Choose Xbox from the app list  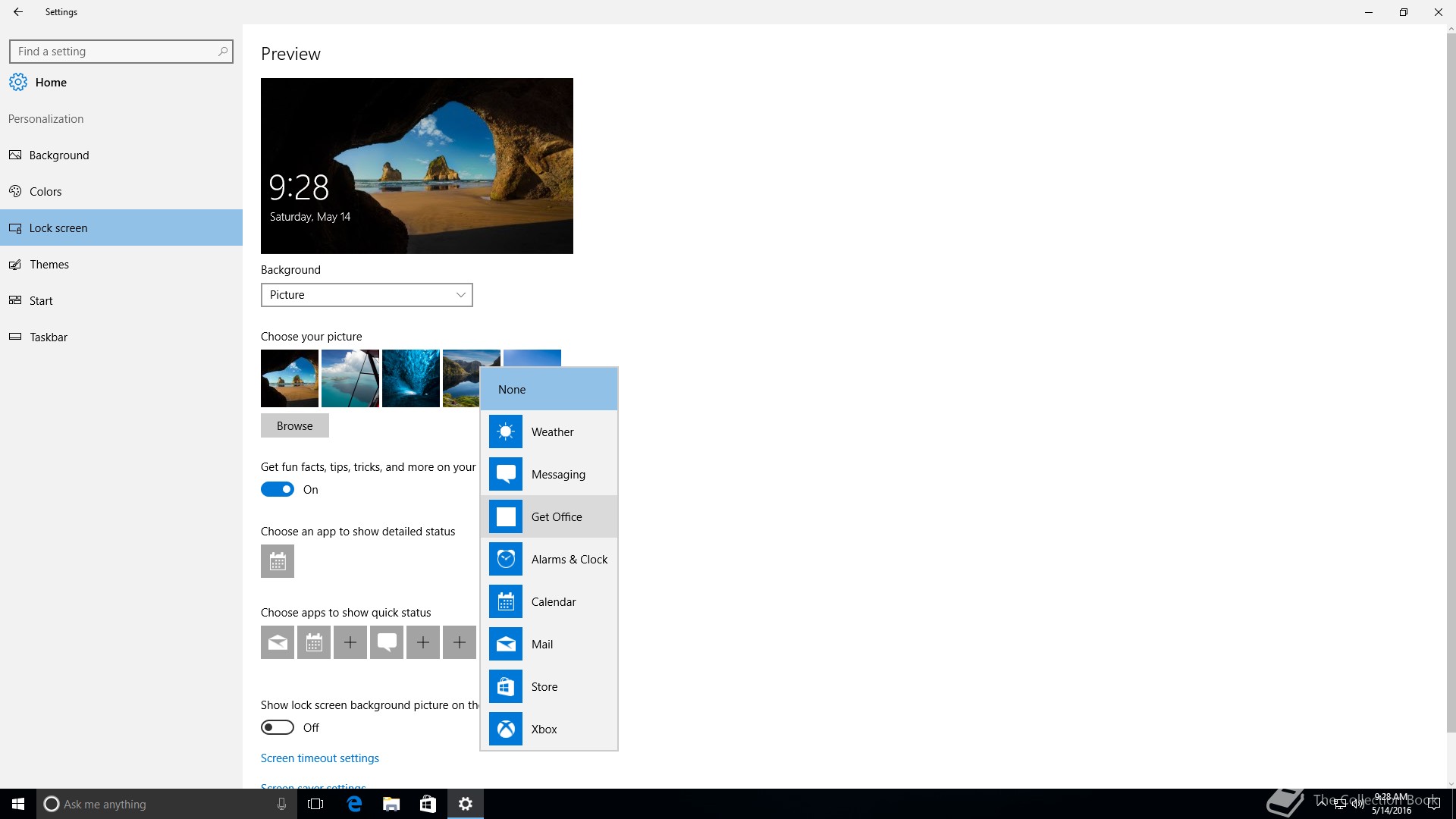coord(549,729)
